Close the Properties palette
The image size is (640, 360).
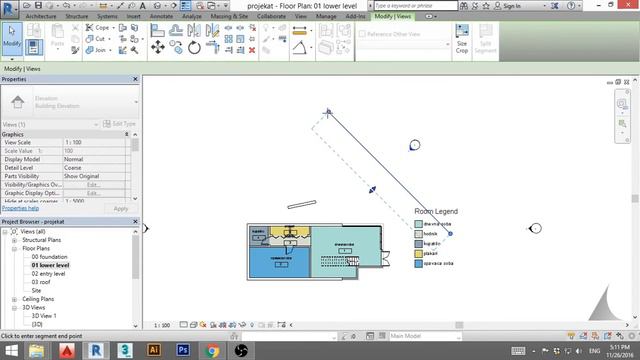point(135,79)
